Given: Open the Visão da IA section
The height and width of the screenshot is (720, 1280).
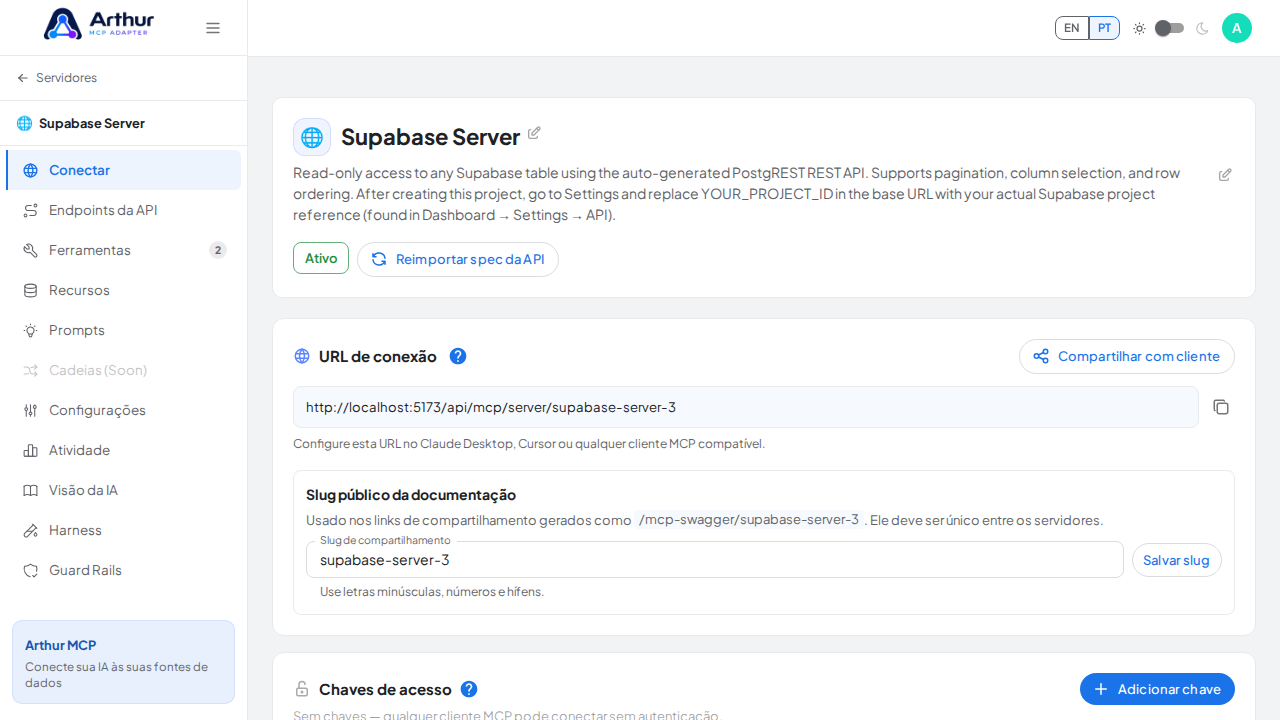Looking at the screenshot, I should click(x=124, y=490).
